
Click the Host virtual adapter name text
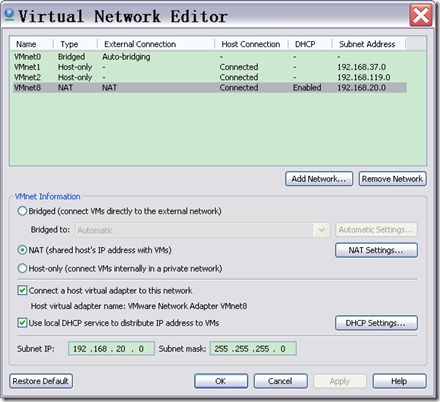[139, 306]
